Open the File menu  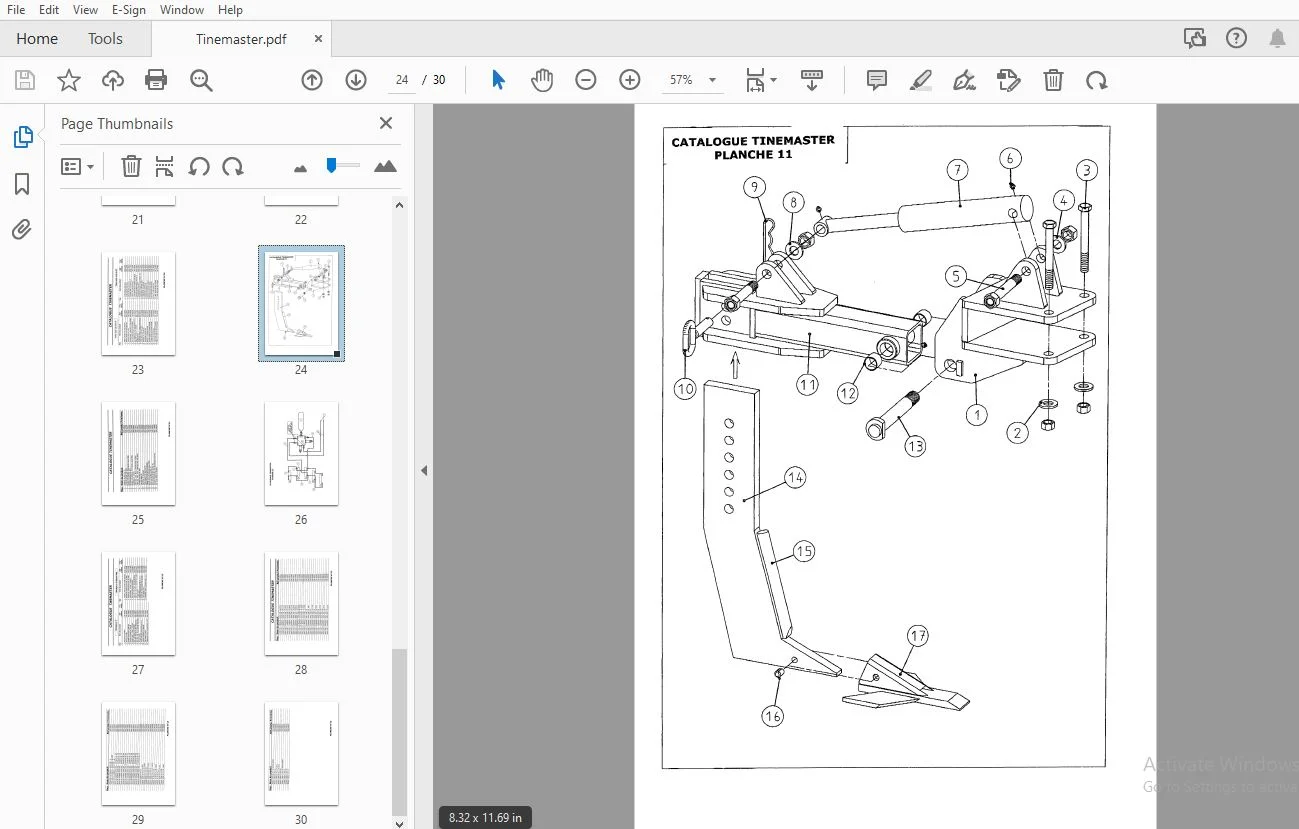click(x=16, y=10)
